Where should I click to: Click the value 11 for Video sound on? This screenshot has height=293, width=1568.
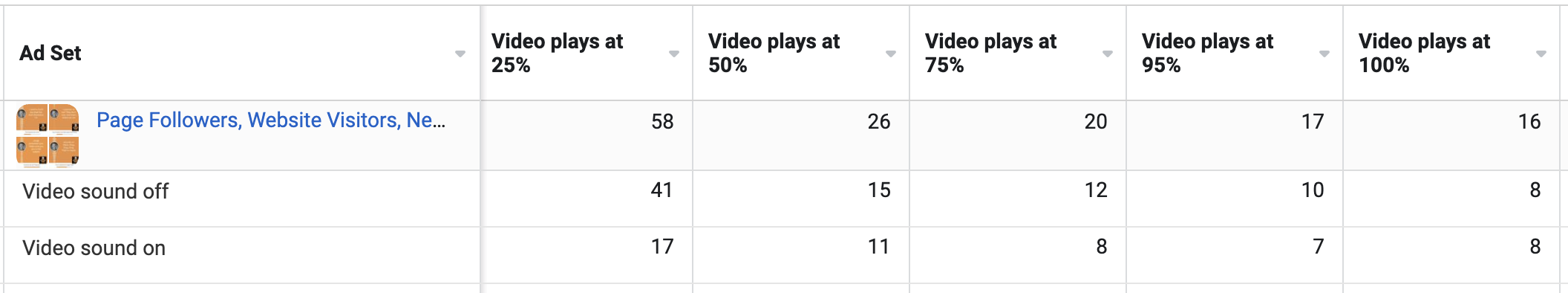coord(878,247)
